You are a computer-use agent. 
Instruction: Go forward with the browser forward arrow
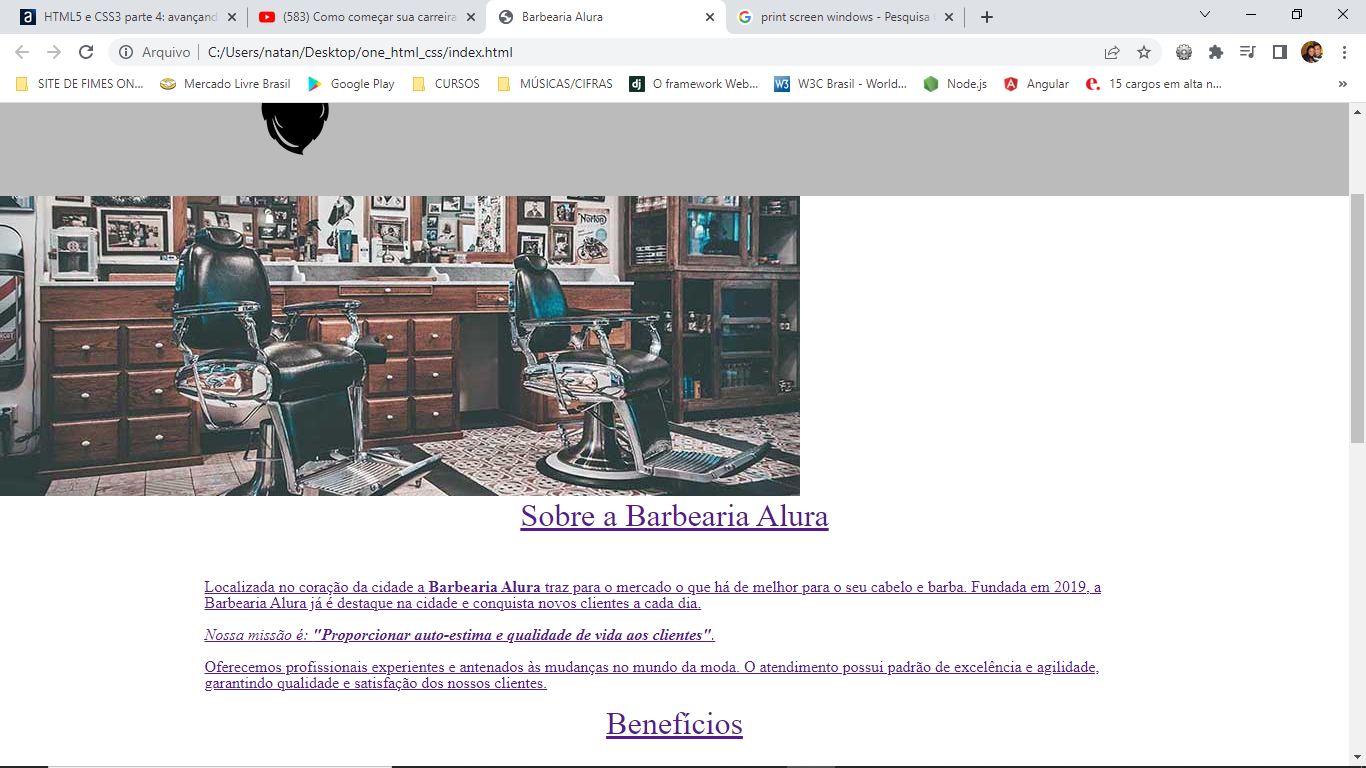(x=54, y=52)
